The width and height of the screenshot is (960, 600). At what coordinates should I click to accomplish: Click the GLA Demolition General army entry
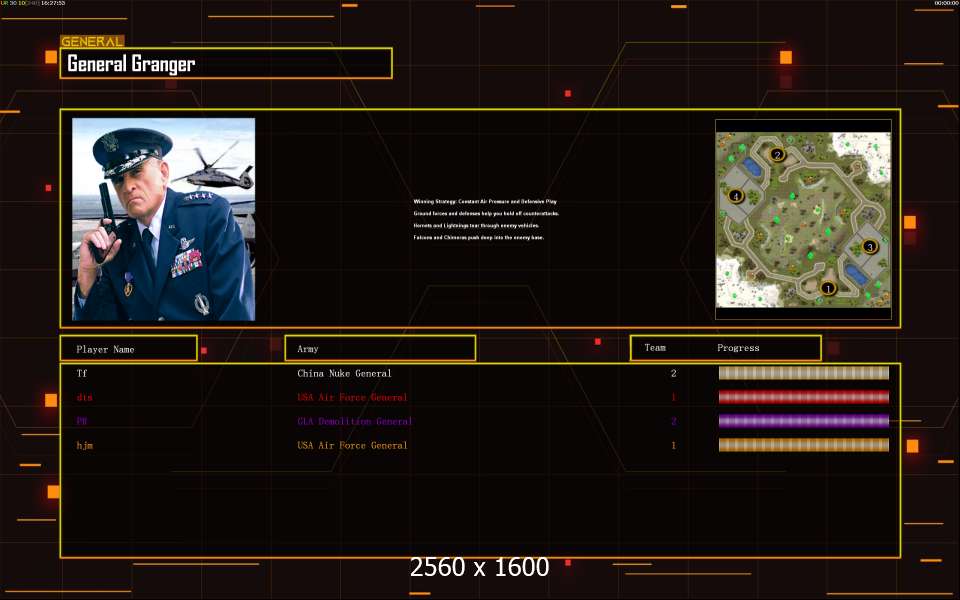click(354, 421)
